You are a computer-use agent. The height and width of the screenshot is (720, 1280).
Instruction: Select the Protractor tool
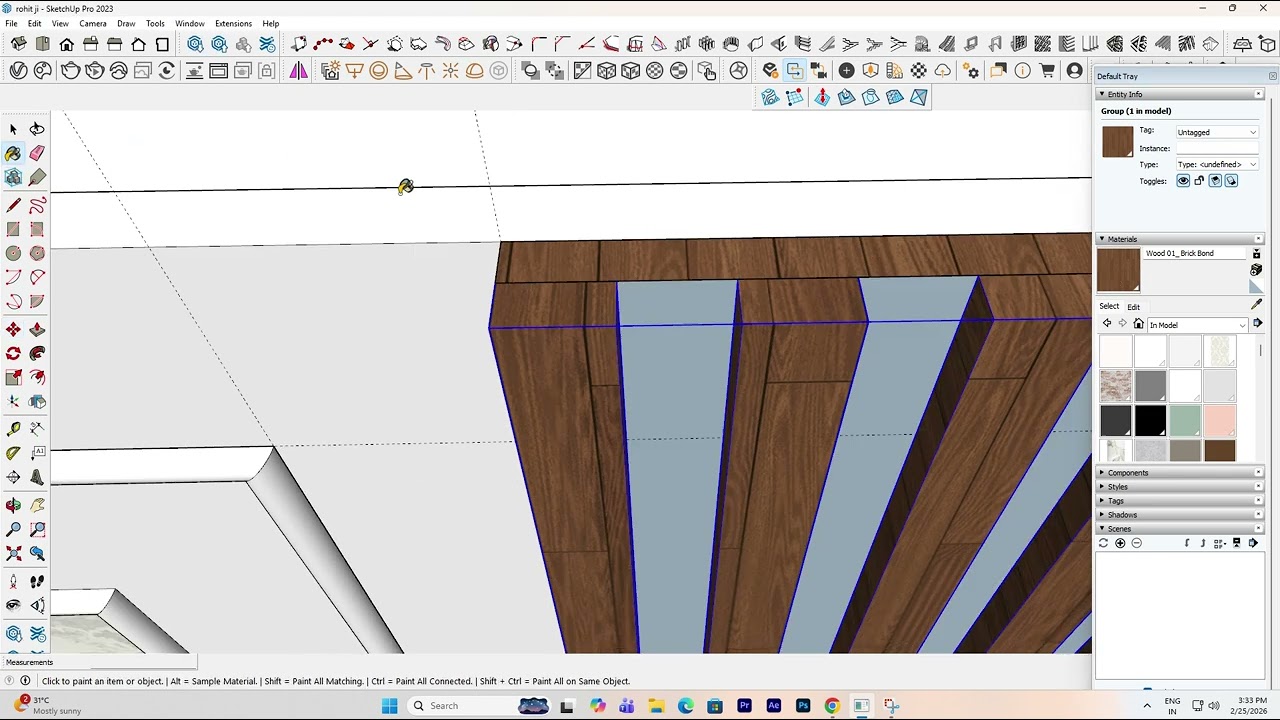[x=13, y=453]
